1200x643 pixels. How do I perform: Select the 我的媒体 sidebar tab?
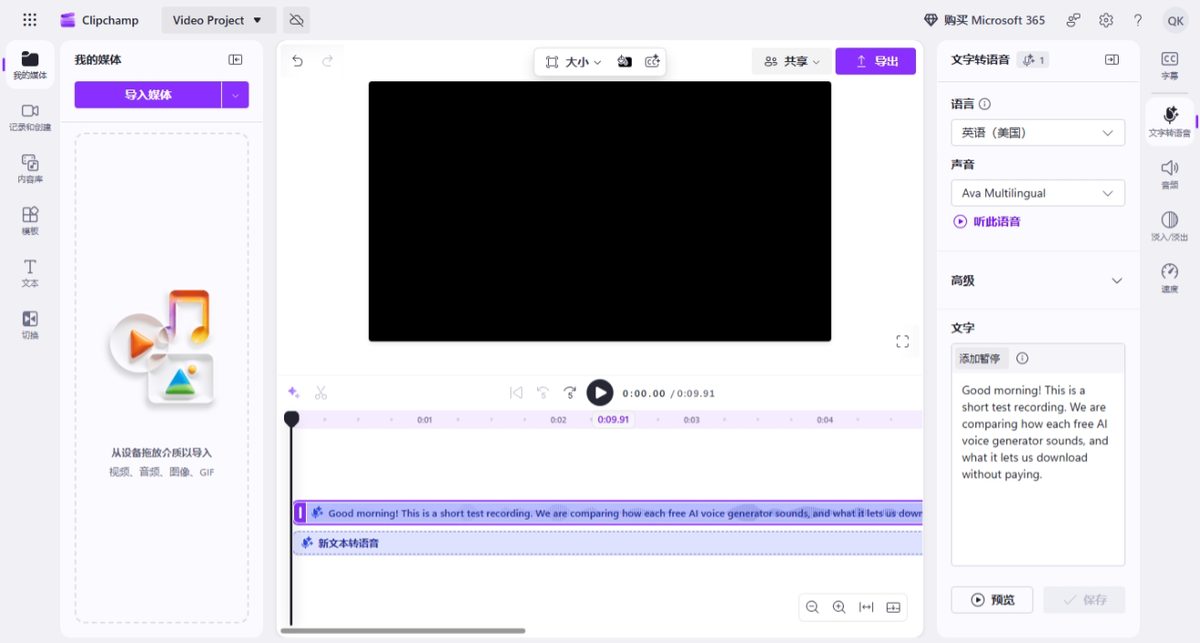click(30, 65)
